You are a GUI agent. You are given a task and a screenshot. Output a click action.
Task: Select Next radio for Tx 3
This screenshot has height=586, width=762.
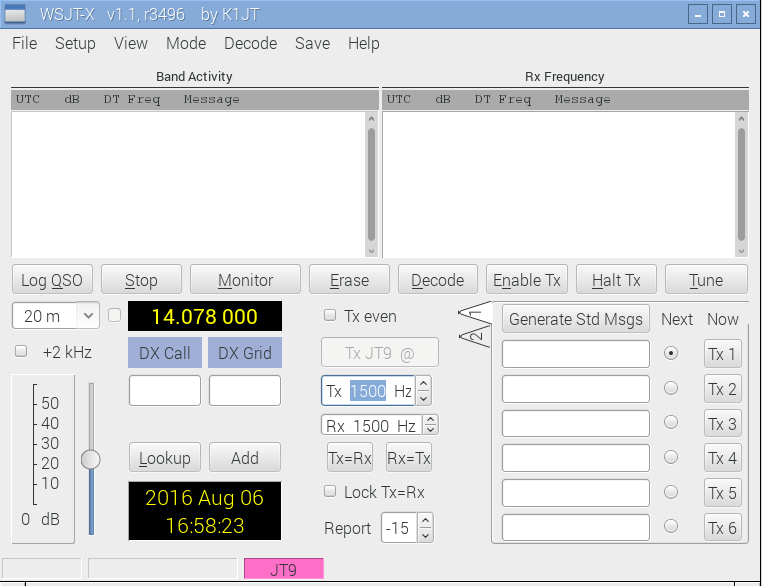[671, 422]
